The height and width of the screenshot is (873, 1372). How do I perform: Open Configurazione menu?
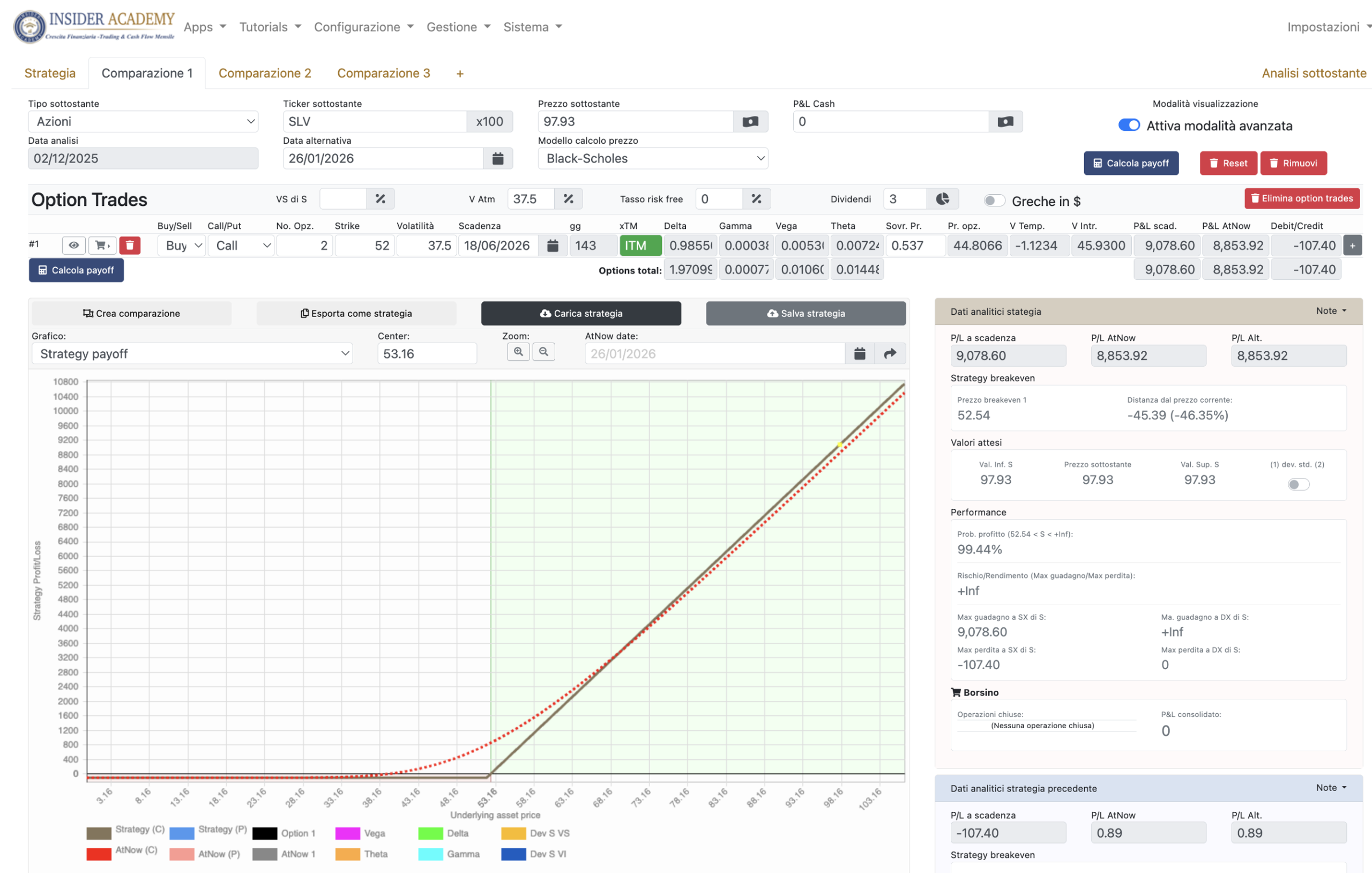pyautogui.click(x=364, y=27)
